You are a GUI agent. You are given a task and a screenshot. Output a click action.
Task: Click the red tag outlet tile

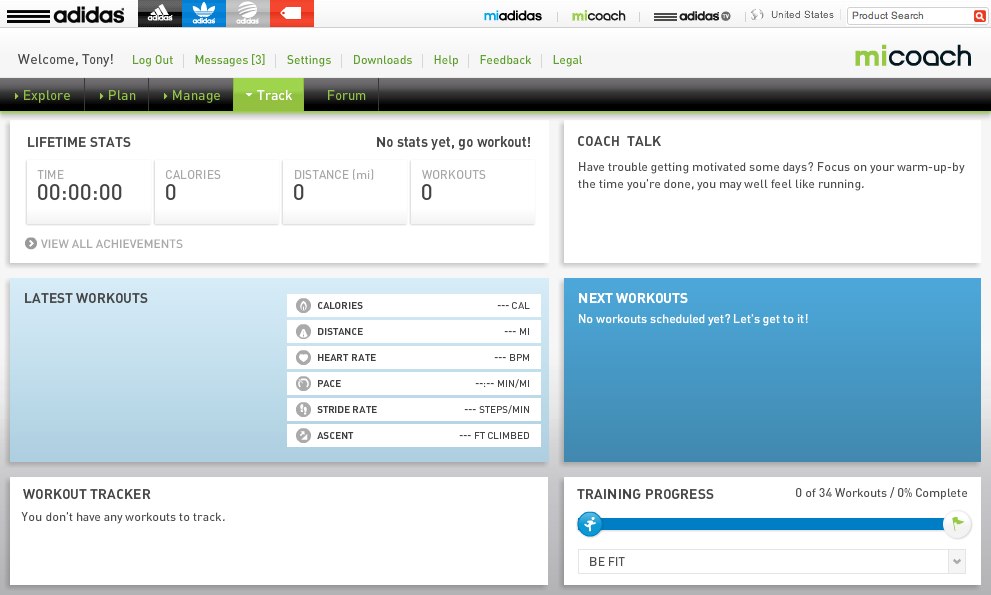pyautogui.click(x=291, y=13)
